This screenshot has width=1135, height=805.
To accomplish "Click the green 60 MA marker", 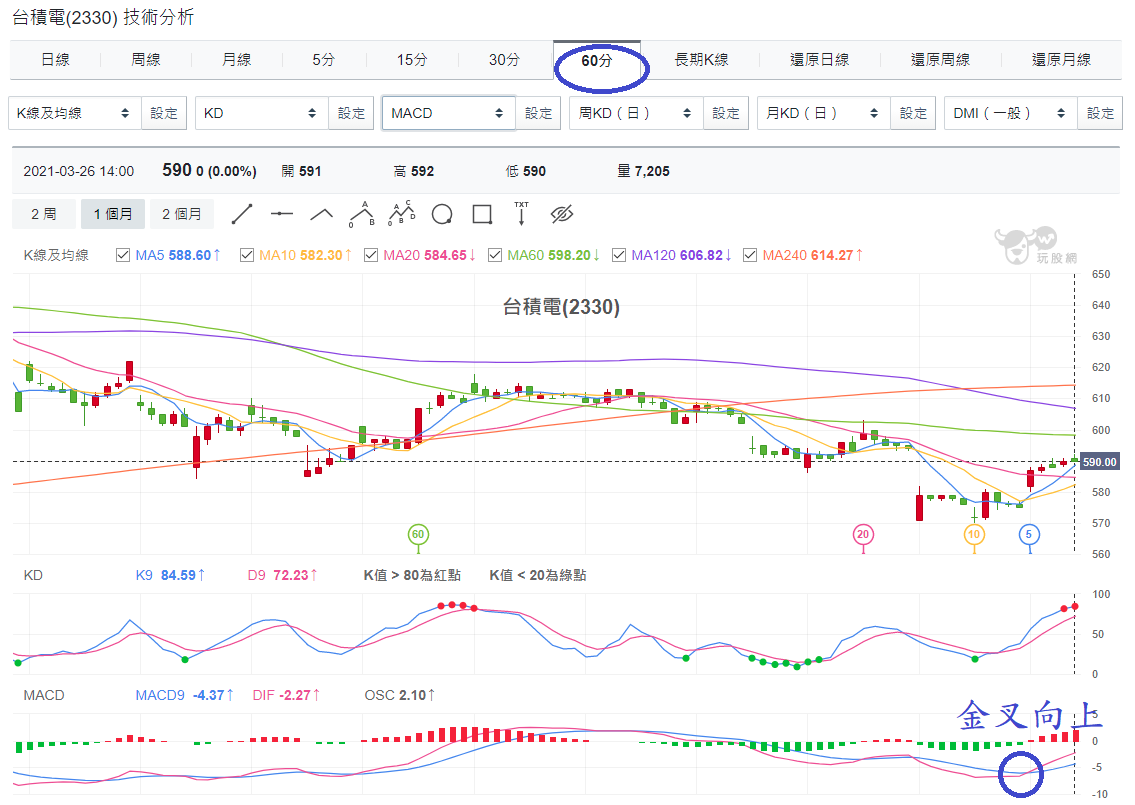I will pyautogui.click(x=418, y=534).
